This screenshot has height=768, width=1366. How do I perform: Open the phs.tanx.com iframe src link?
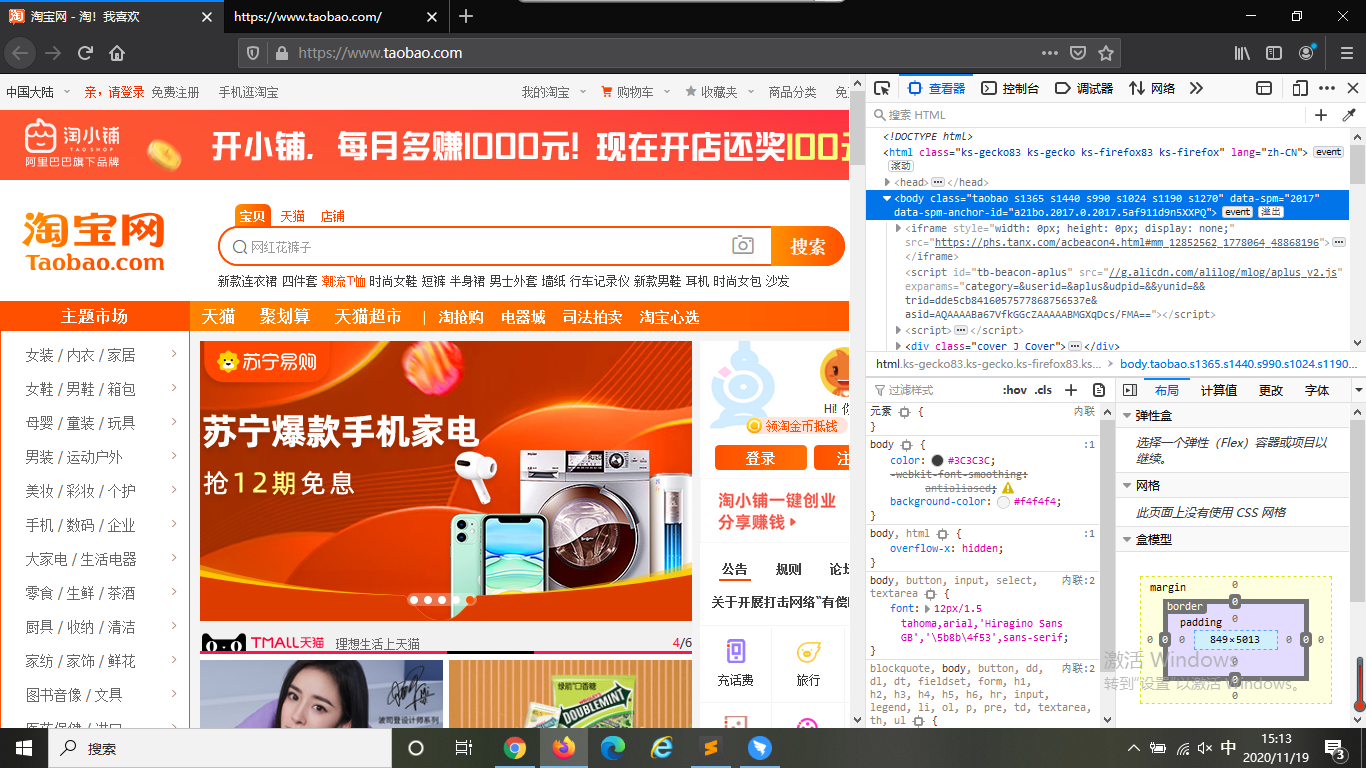click(x=1127, y=243)
